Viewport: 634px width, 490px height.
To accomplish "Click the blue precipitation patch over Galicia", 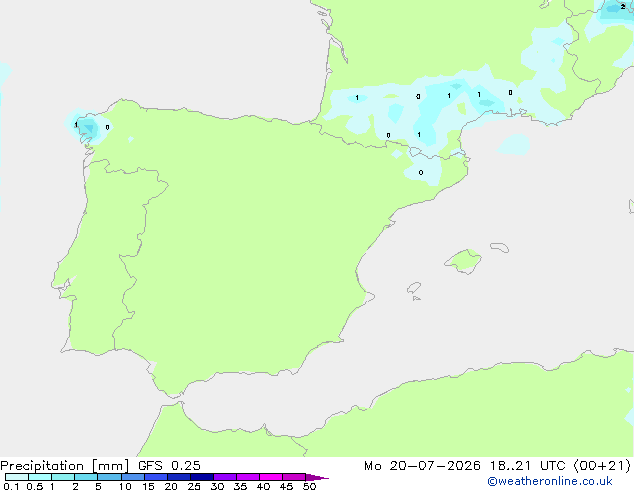I will click(x=87, y=127).
